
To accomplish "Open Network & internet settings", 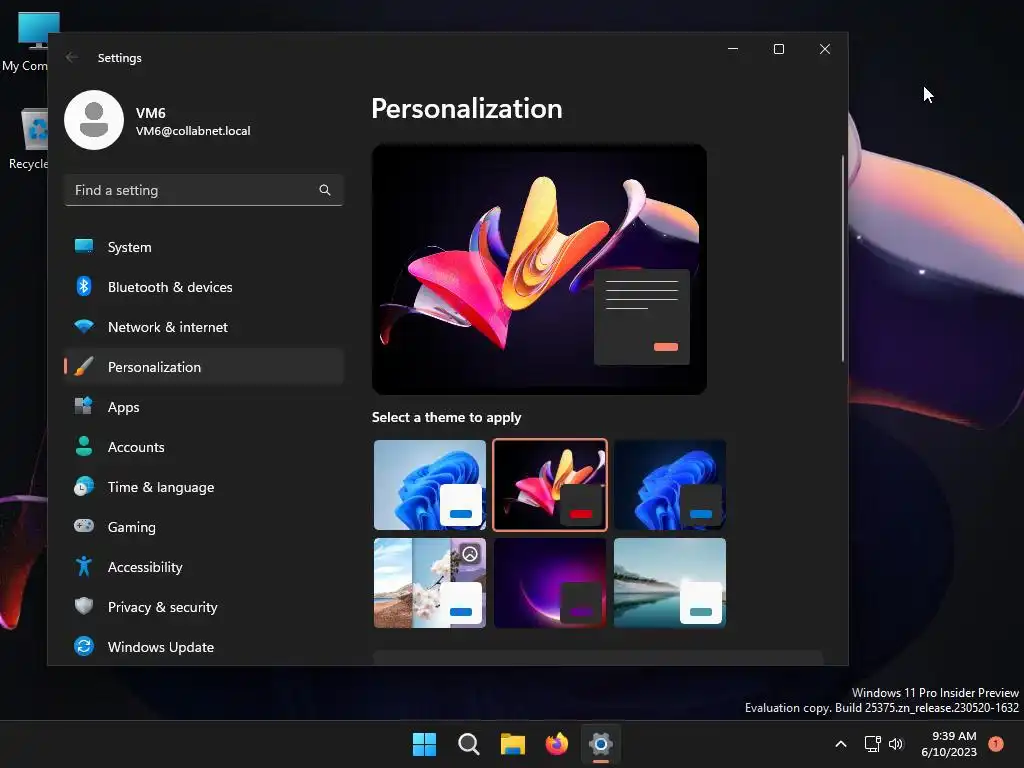I will [204, 327].
